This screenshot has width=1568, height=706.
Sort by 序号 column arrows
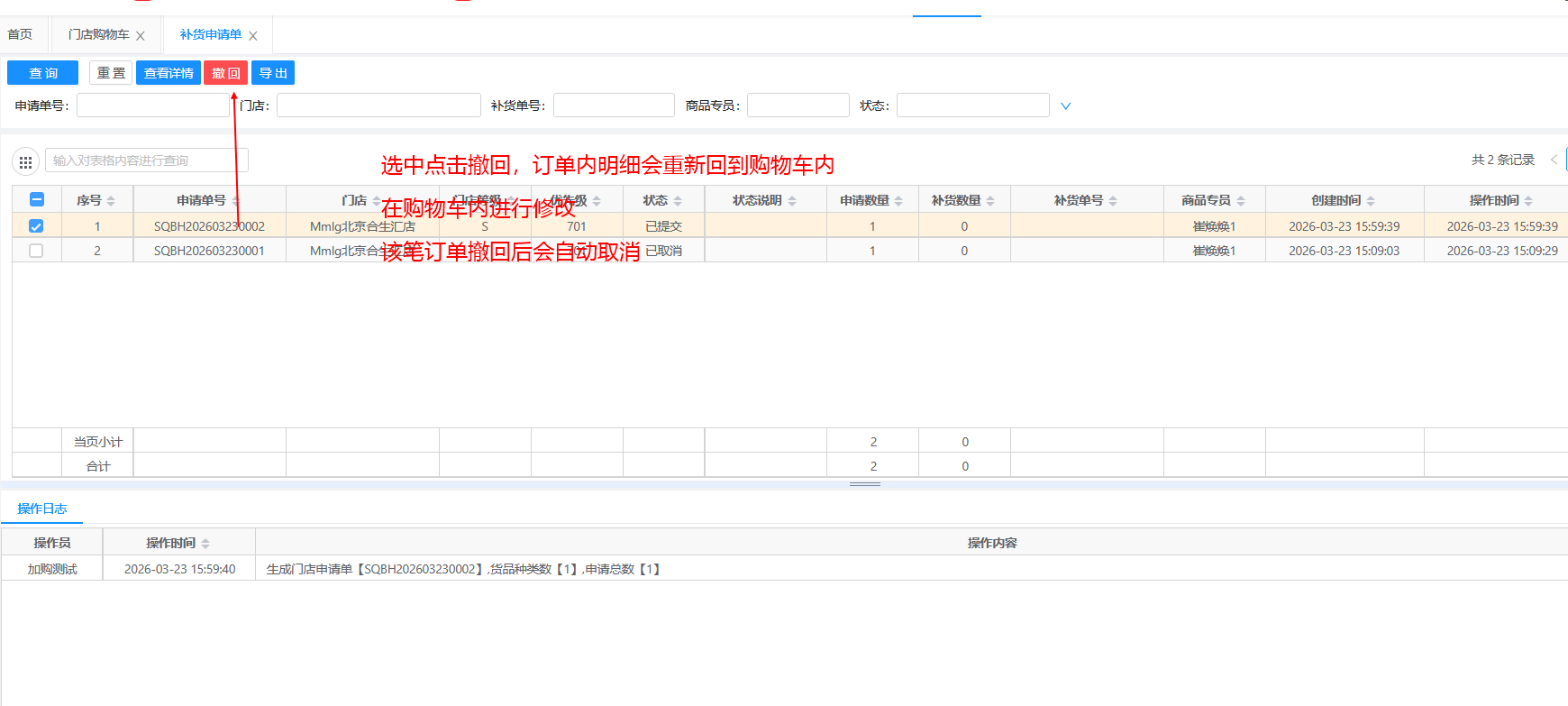pos(111,201)
